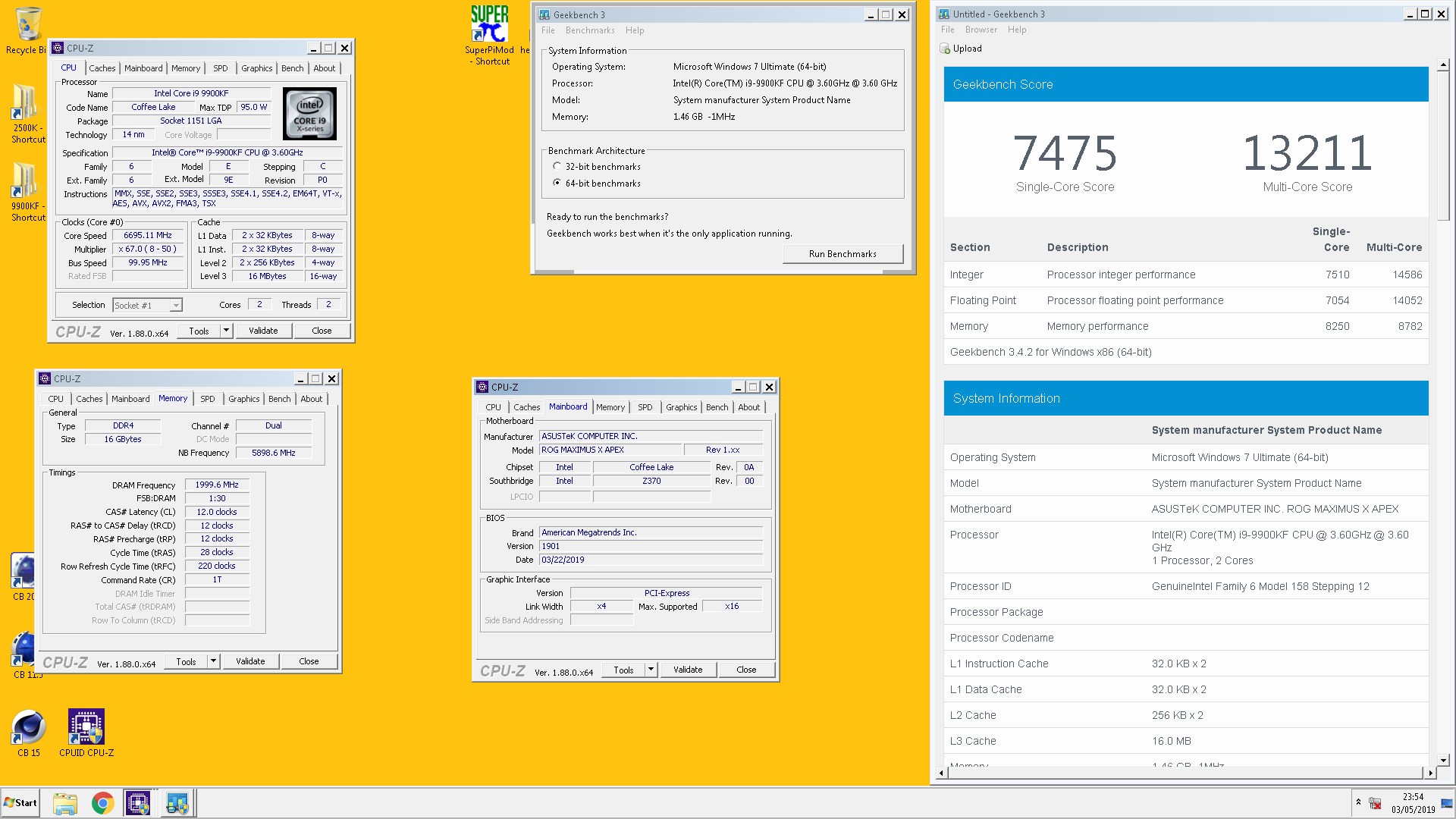Open Help menu in Untitled Geekbench window
The height and width of the screenshot is (819, 1456).
[x=1017, y=30]
